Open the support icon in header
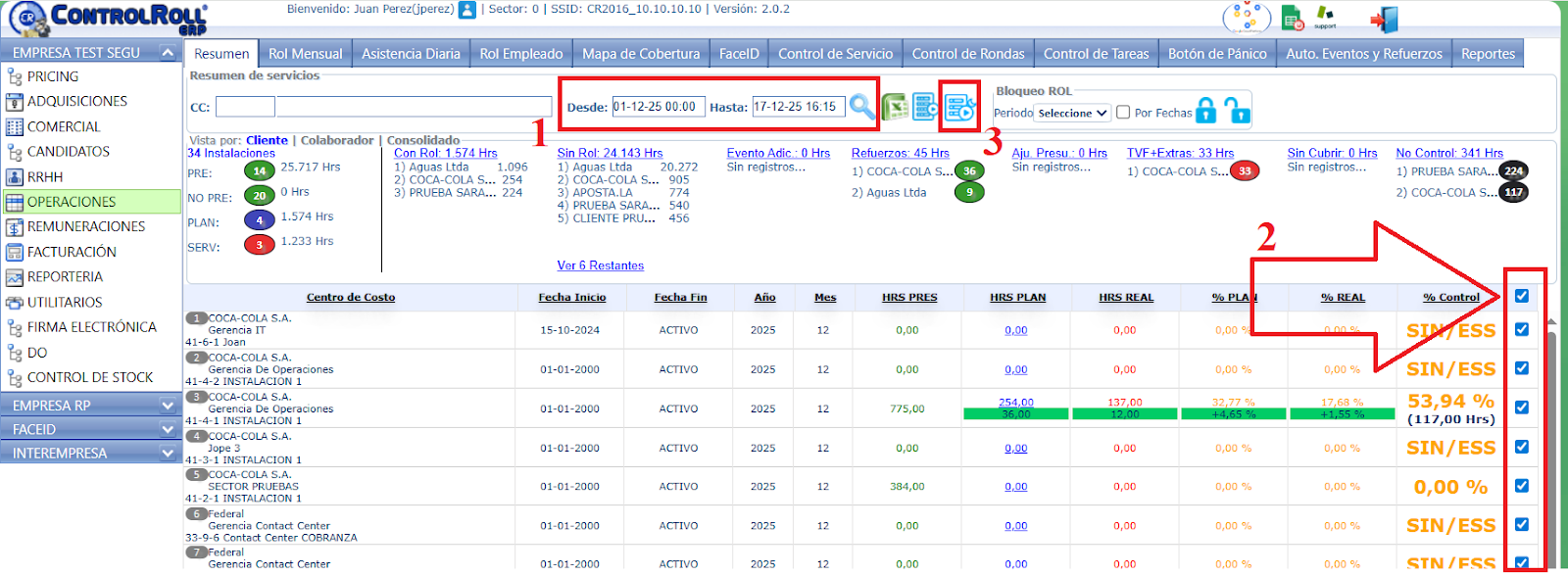Image resolution: width=1568 pixels, height=576 pixels. click(x=1325, y=18)
